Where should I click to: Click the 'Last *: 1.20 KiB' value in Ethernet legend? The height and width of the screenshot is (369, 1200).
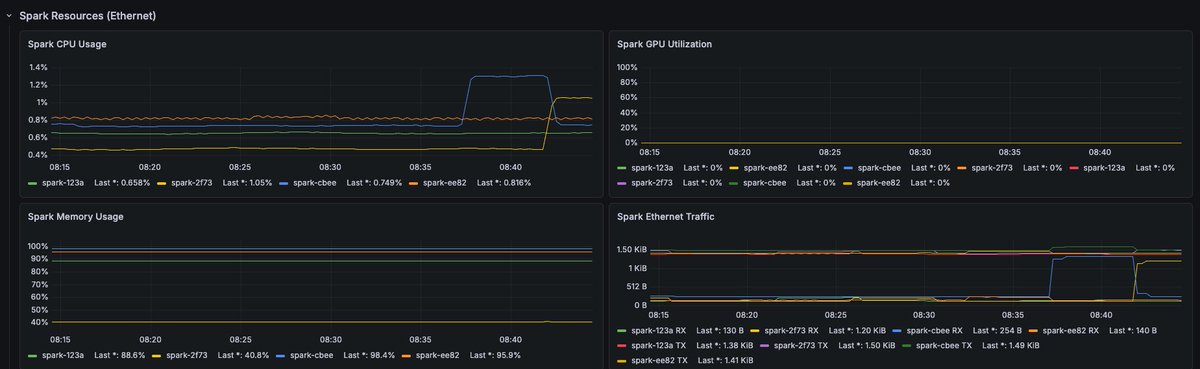(x=858, y=330)
